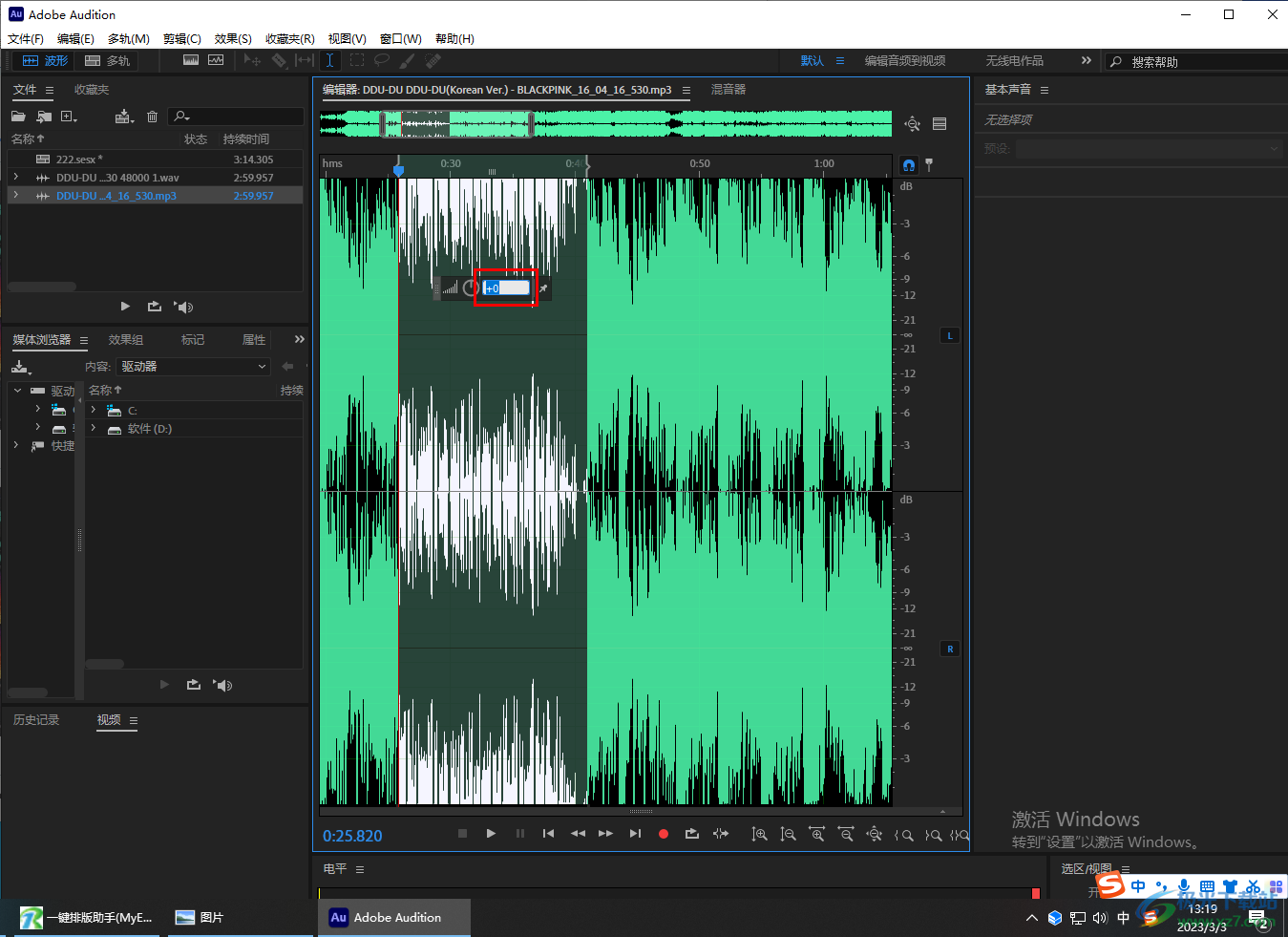The height and width of the screenshot is (937, 1288).
Task: Pin the HUD gain control
Action: coord(543,288)
